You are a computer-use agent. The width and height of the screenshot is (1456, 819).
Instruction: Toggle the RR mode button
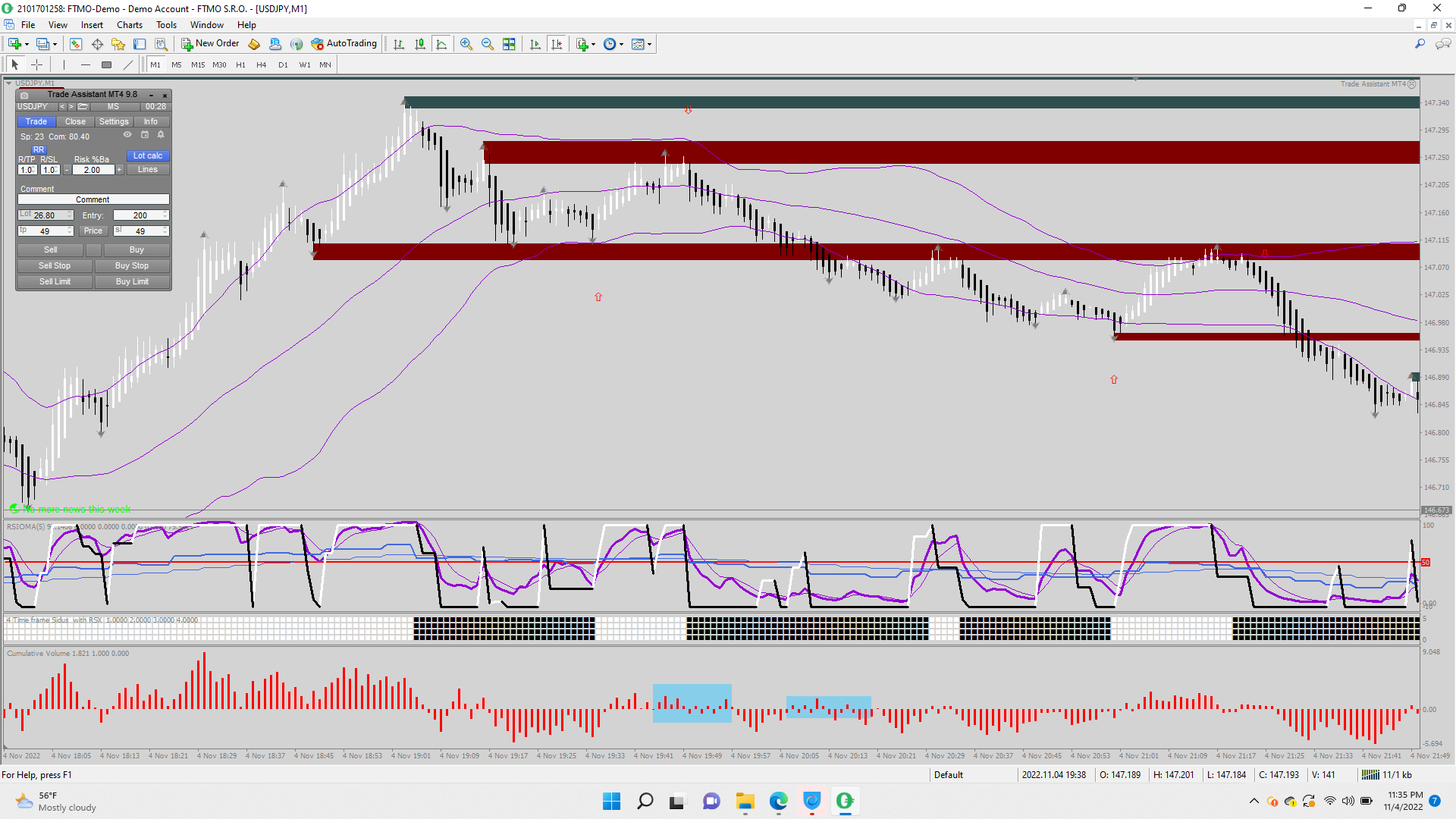pyautogui.click(x=39, y=149)
